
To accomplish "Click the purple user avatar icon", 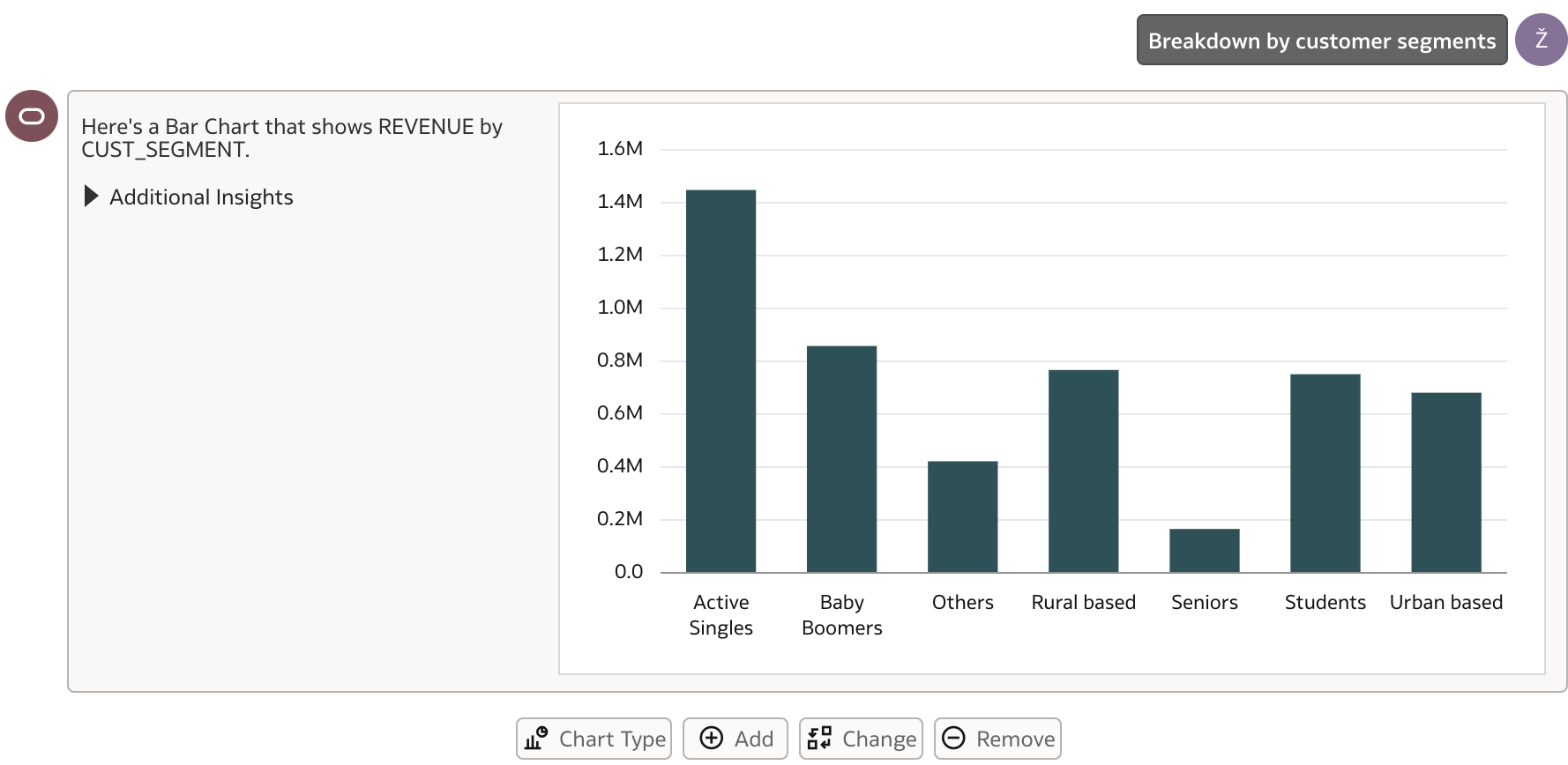I will tap(1541, 40).
